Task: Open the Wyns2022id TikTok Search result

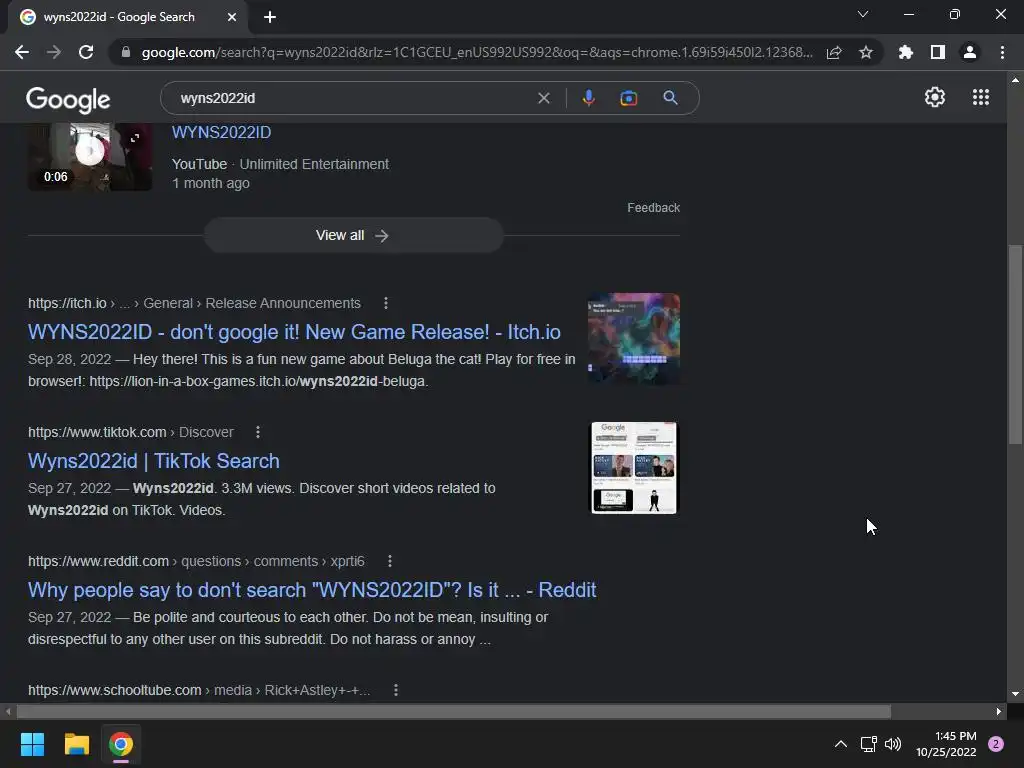Action: point(153,461)
